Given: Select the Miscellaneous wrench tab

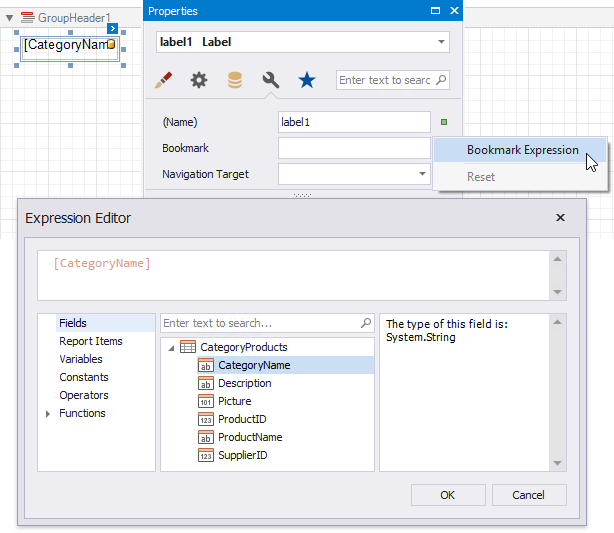Looking at the screenshot, I should tap(270, 80).
